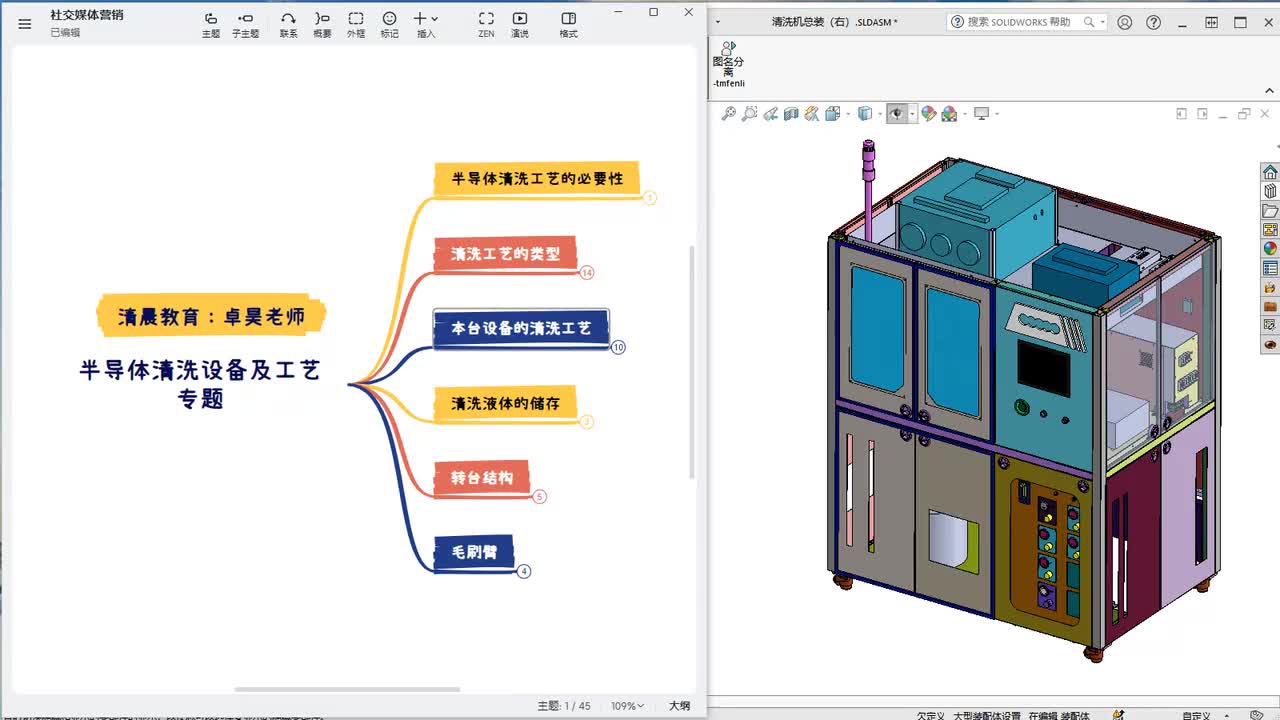Viewport: 1280px width, 720px height.
Task: Click the SolidWorks search magnifier icon
Action: 1089,22
